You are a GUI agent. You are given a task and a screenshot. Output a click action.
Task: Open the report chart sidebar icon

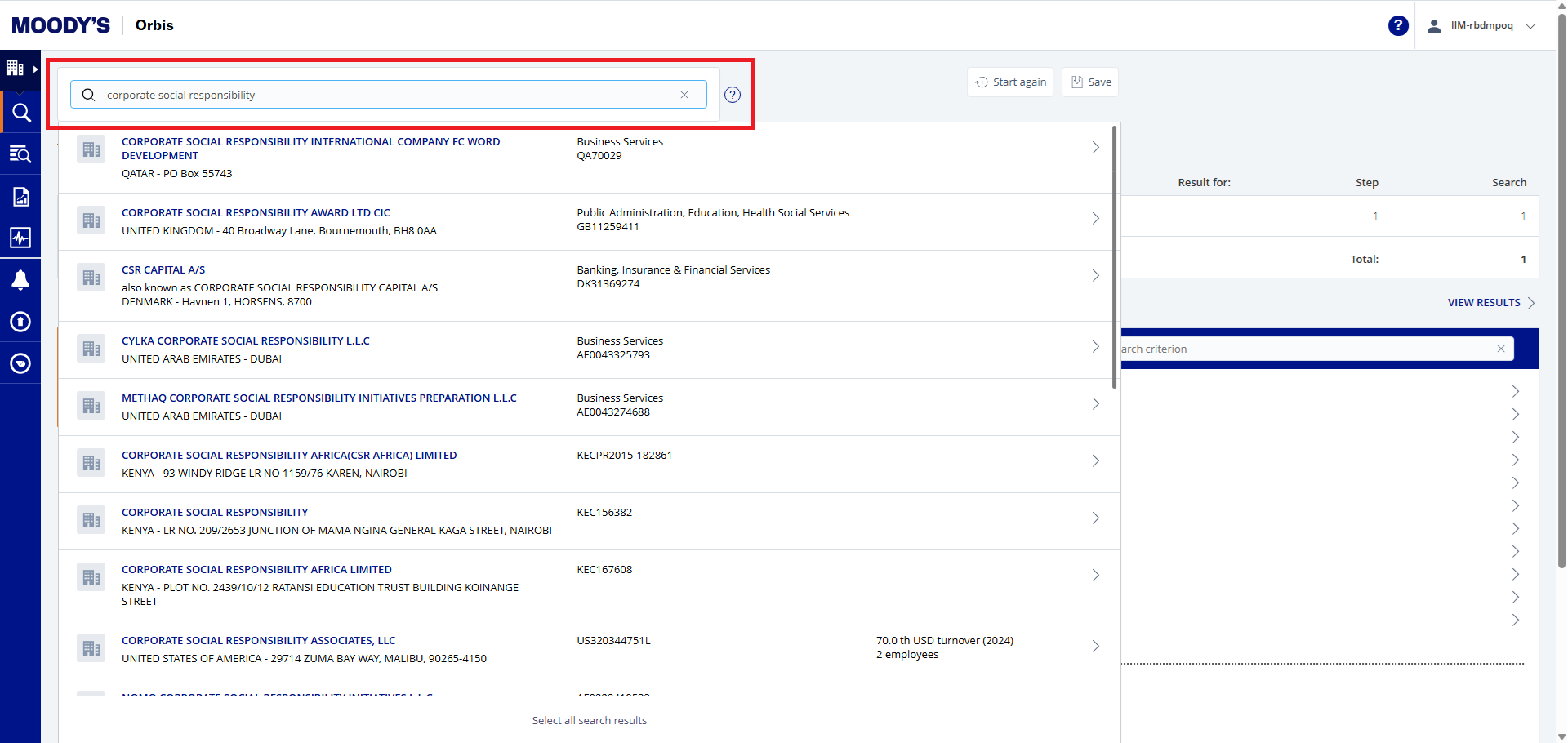click(x=20, y=196)
